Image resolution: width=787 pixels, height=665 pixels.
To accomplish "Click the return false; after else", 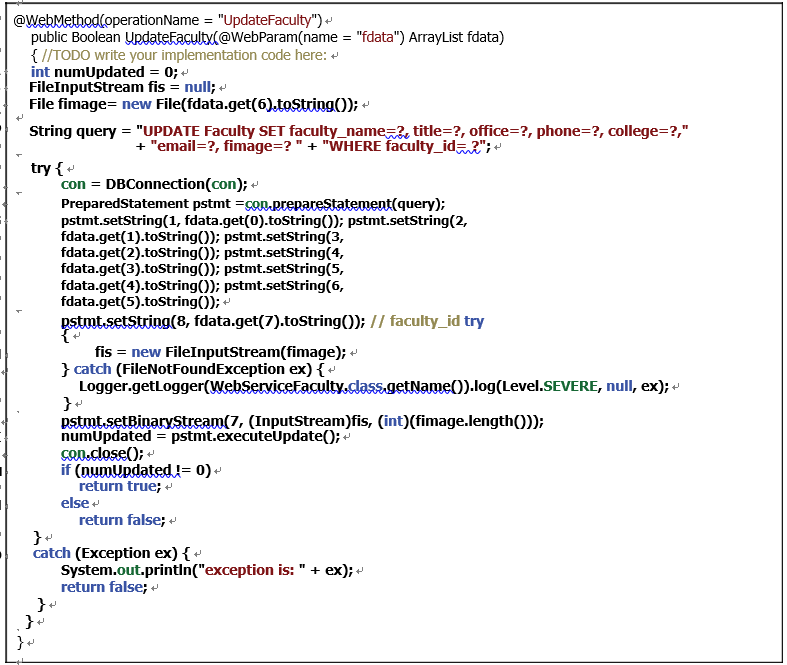I will (122, 520).
